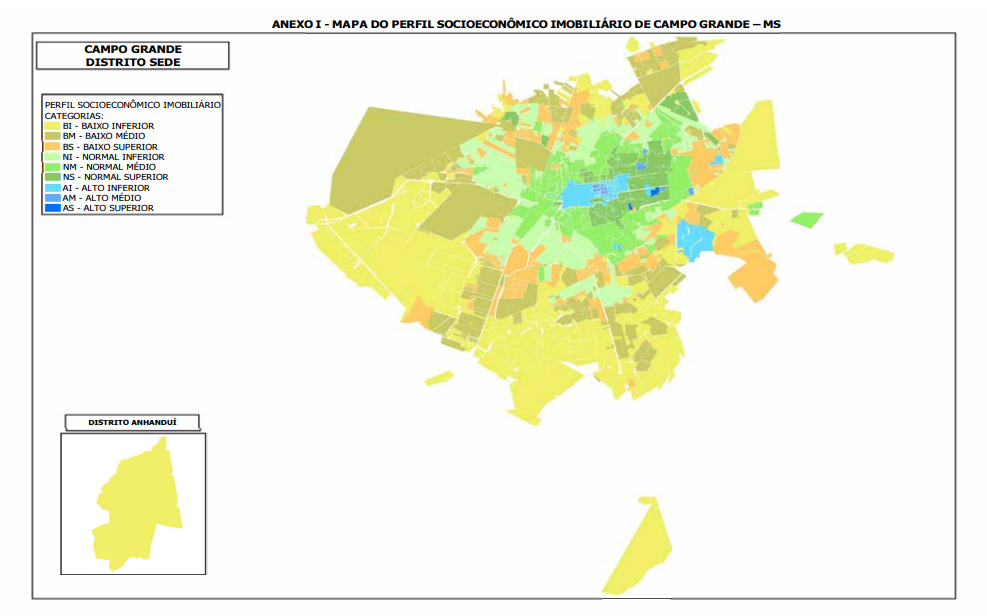Viewport: 987px width, 616px height.
Task: Click the 'PERFIL SOCIOECONÔMICO IMOBILIÁRIO' legend heading
Action: [133, 104]
